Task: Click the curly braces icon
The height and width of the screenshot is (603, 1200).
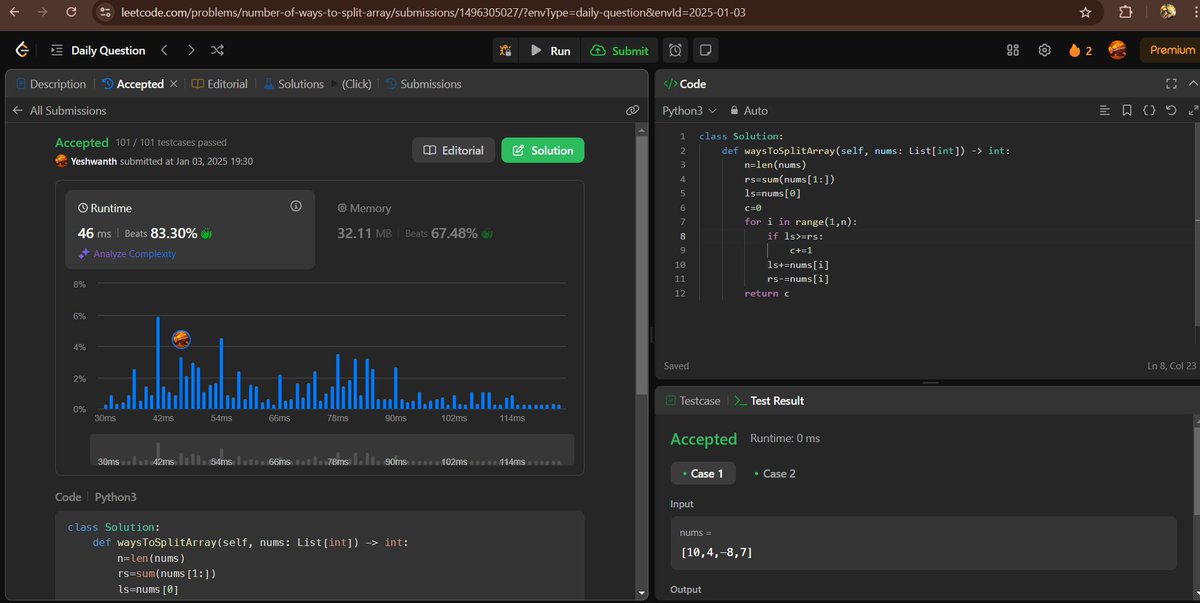Action: point(1149,110)
